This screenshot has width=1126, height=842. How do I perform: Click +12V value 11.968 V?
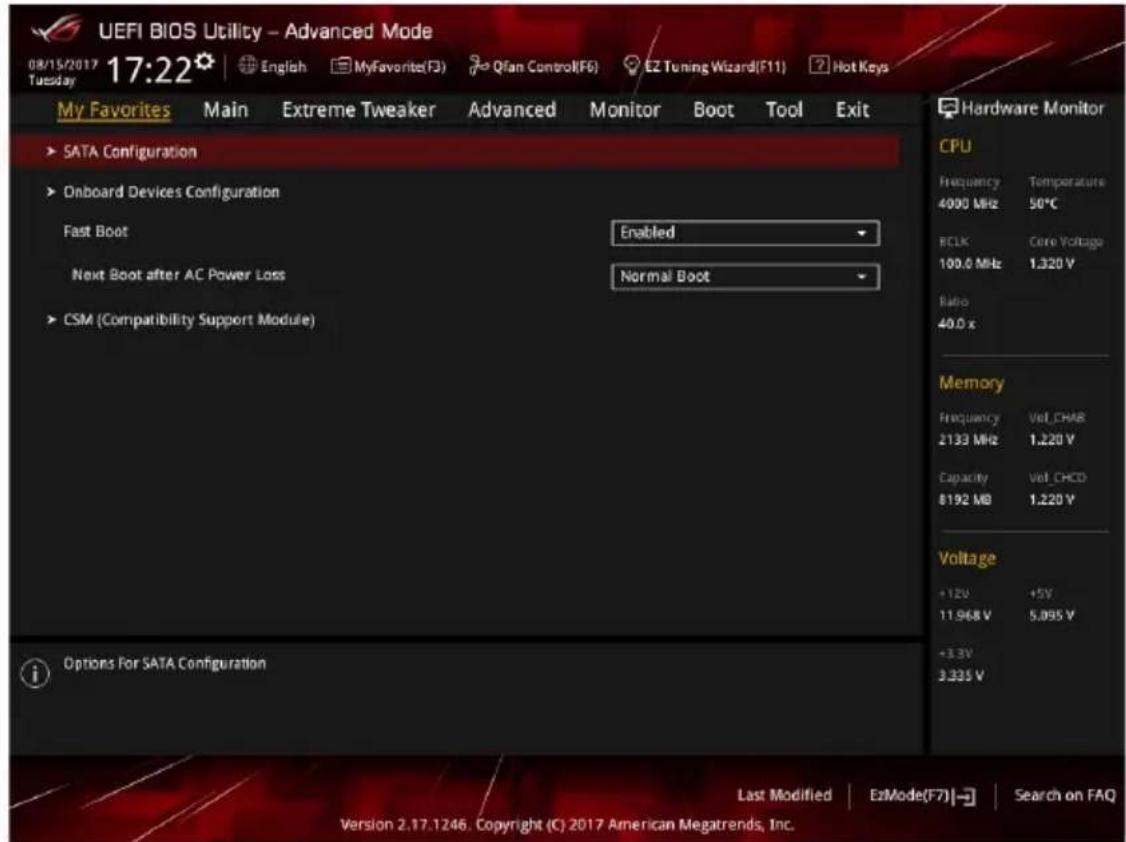(x=964, y=615)
